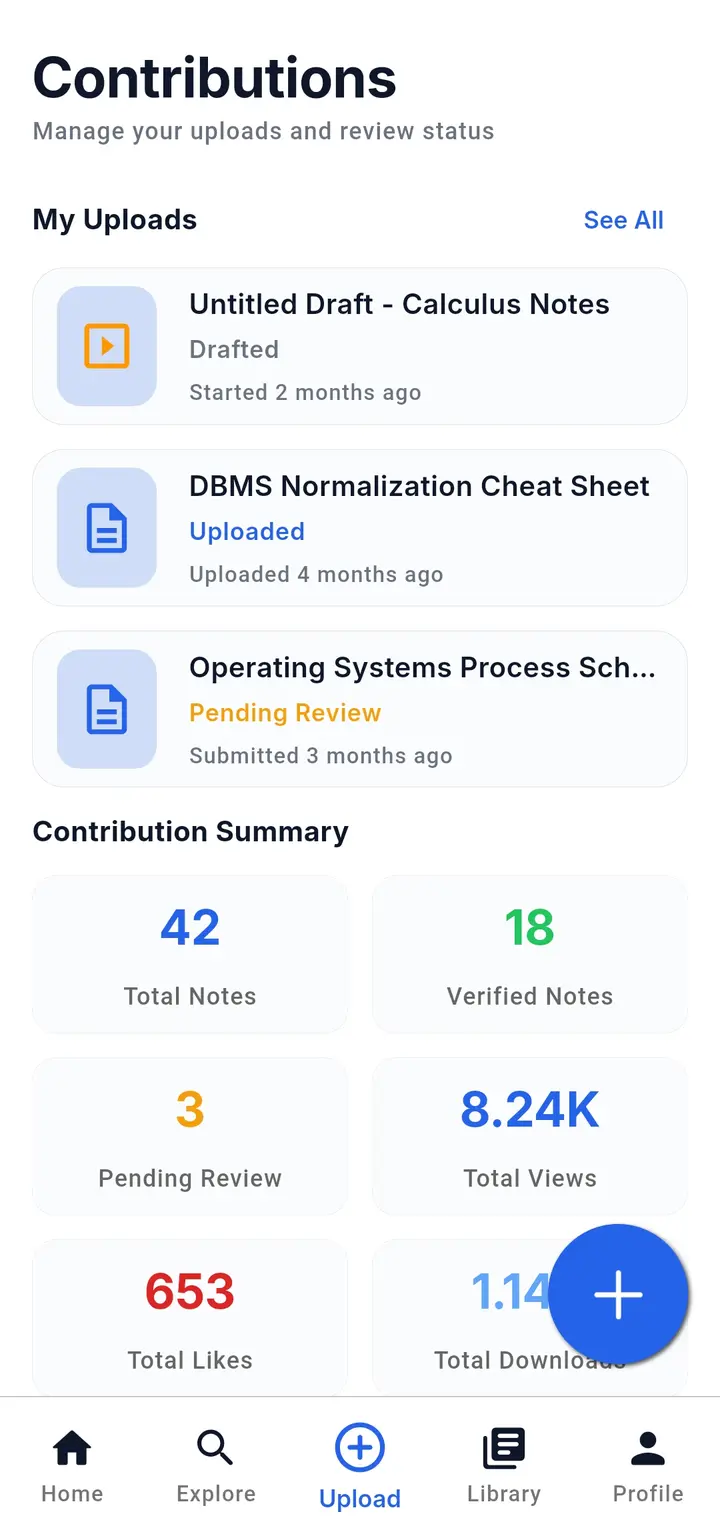This screenshot has width=720, height=1536.
Task: Select the Home tab label
Action: [x=72, y=1494]
